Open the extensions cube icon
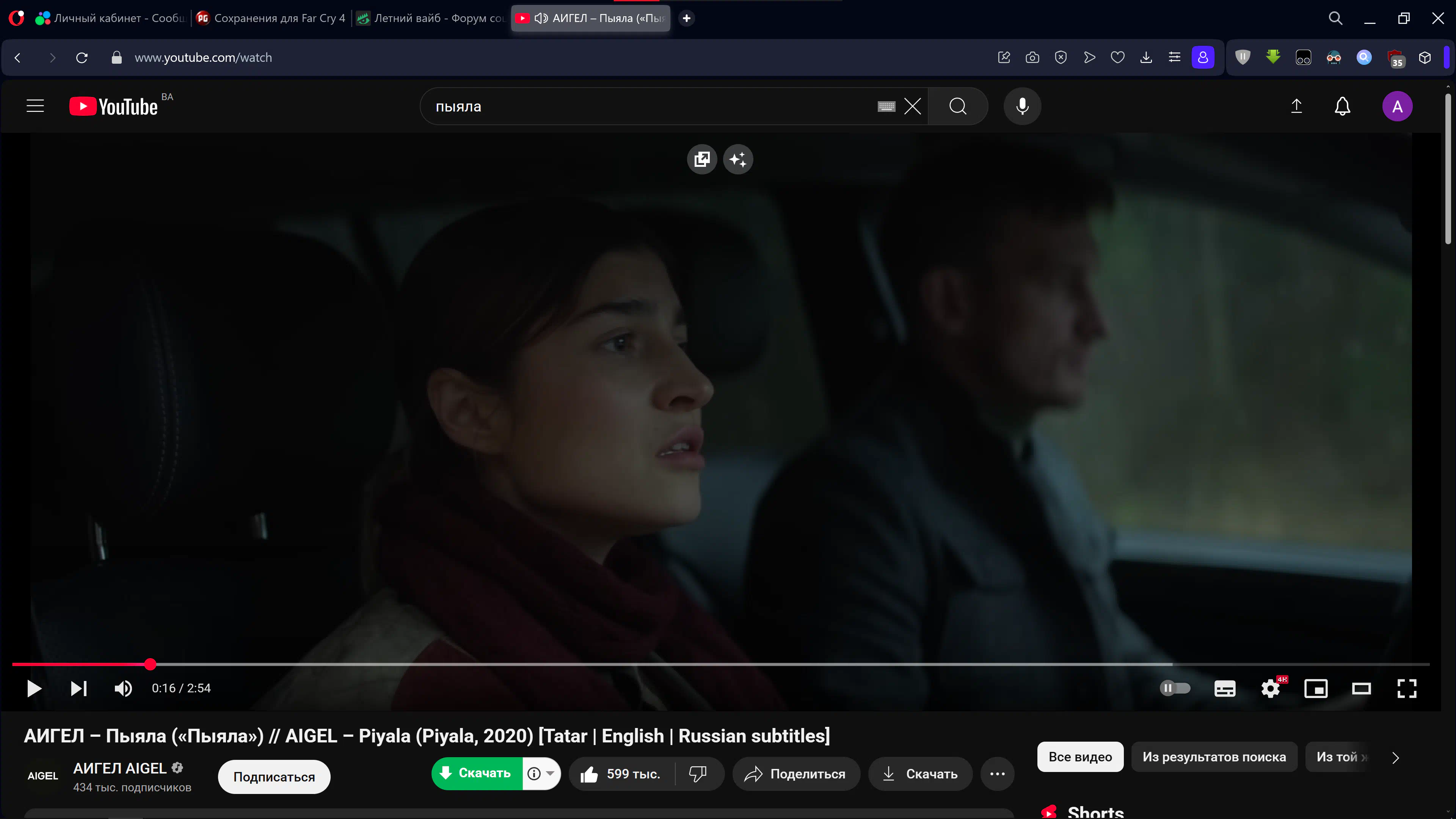Viewport: 1456px width, 819px height. [x=1425, y=58]
